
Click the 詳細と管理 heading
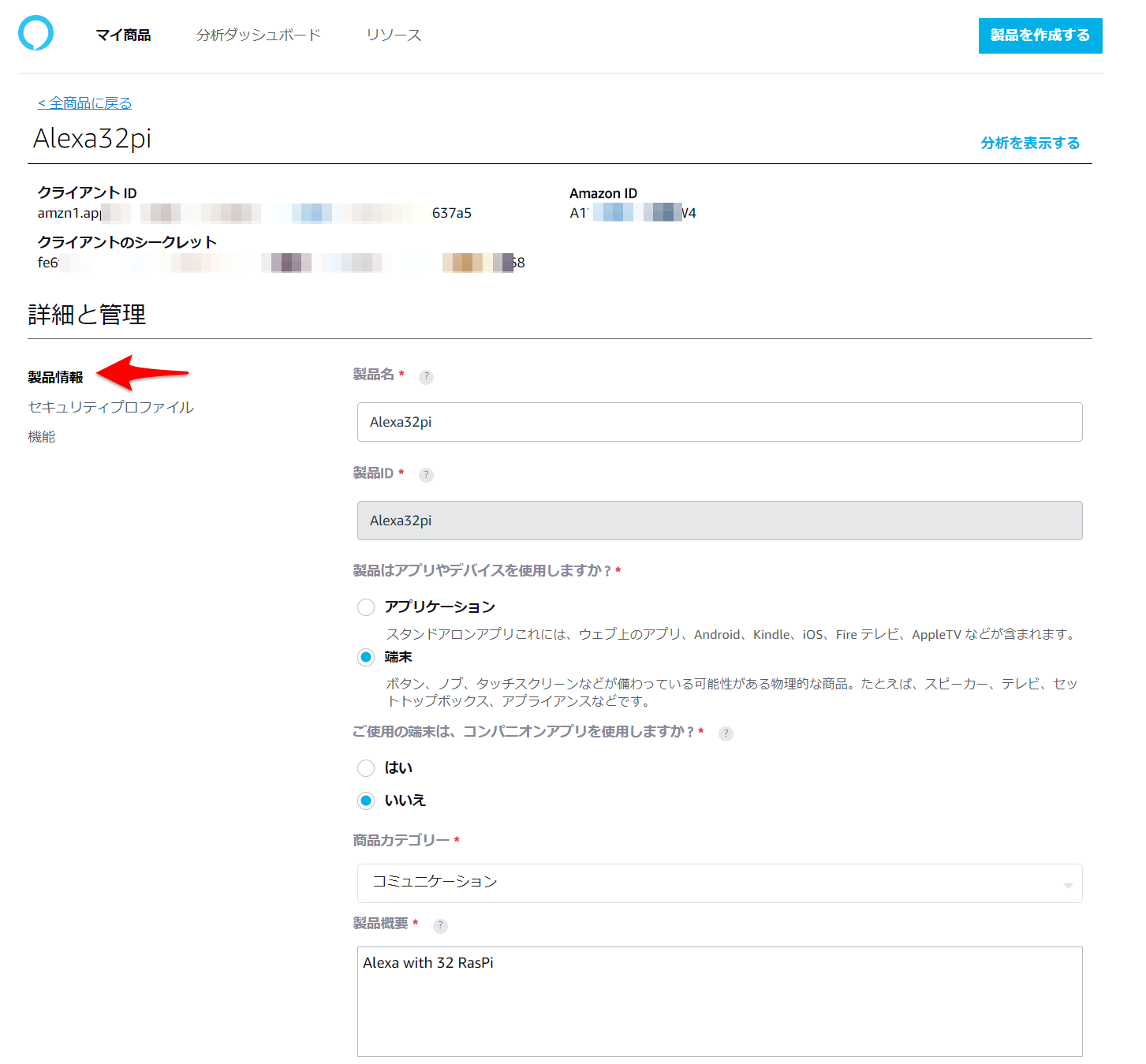click(x=87, y=315)
